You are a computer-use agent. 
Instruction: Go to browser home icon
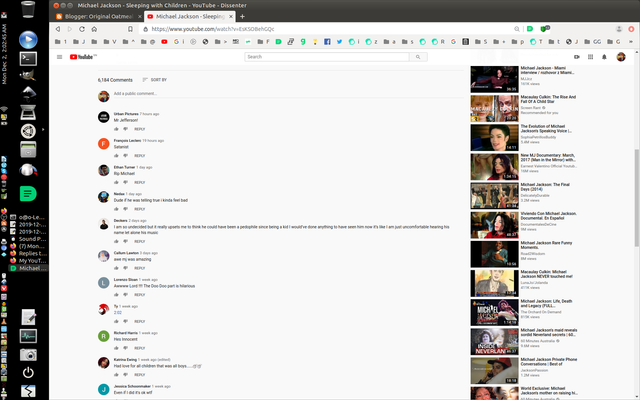(x=94, y=29)
